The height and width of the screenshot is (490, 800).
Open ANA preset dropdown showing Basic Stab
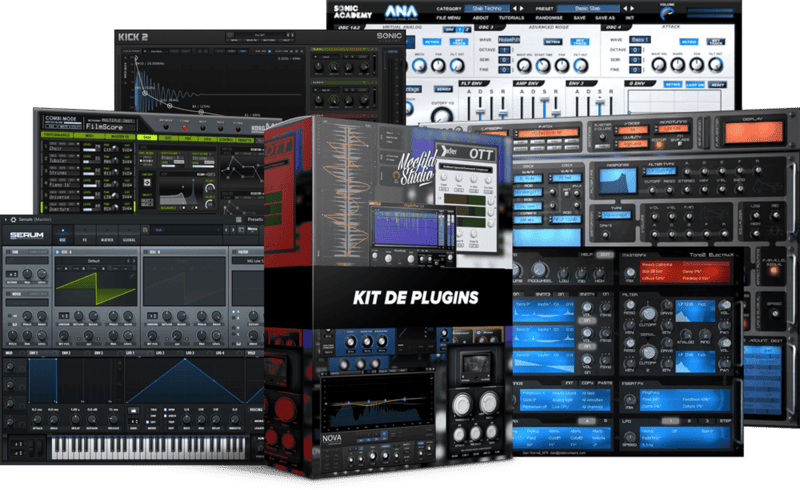588,9
